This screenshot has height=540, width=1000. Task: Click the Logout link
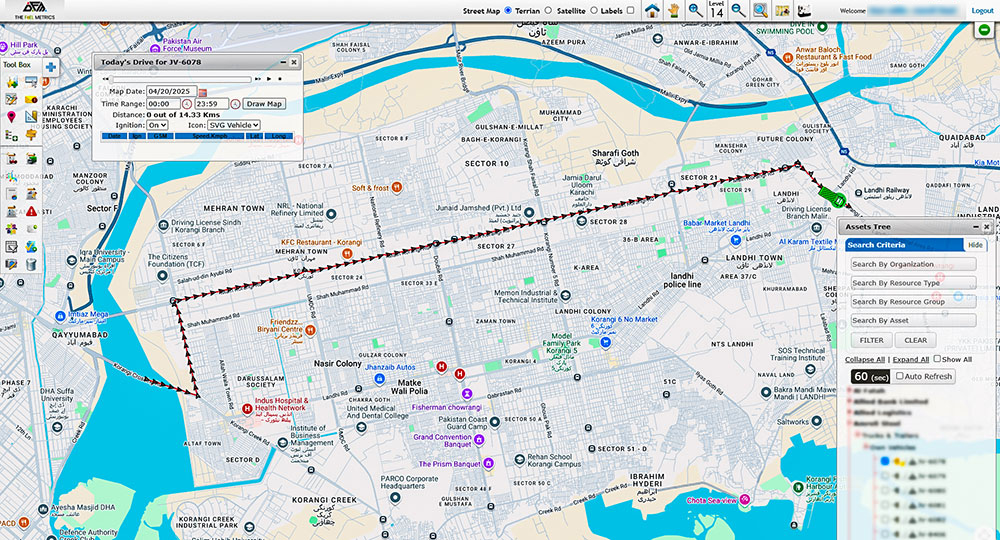pos(982,10)
